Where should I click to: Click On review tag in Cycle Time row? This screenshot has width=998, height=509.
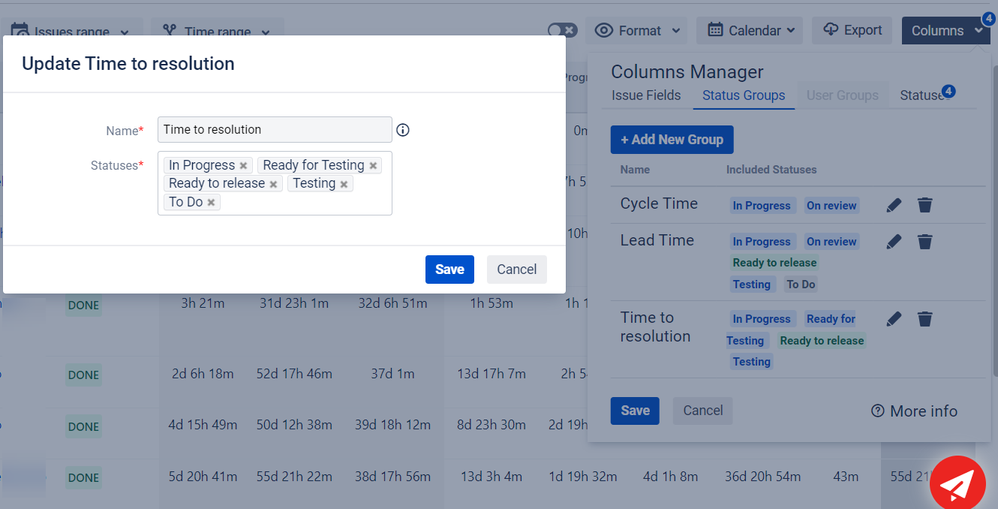coord(831,206)
